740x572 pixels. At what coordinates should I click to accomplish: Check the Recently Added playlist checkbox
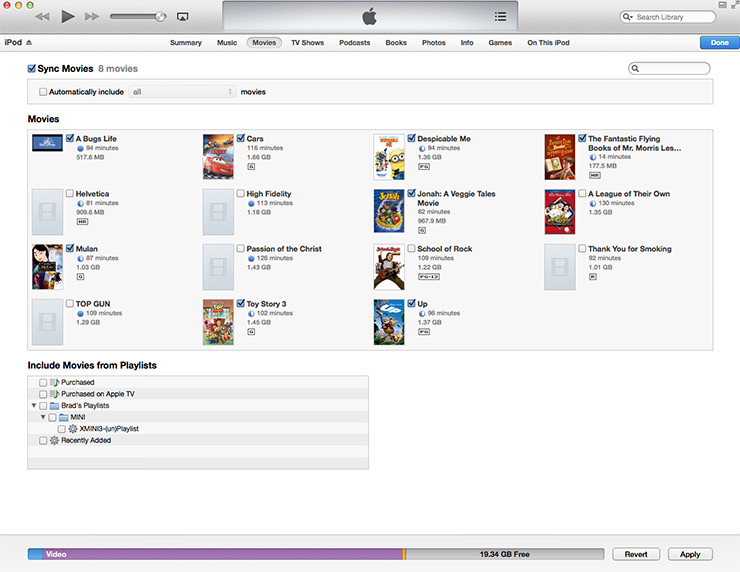(43, 440)
